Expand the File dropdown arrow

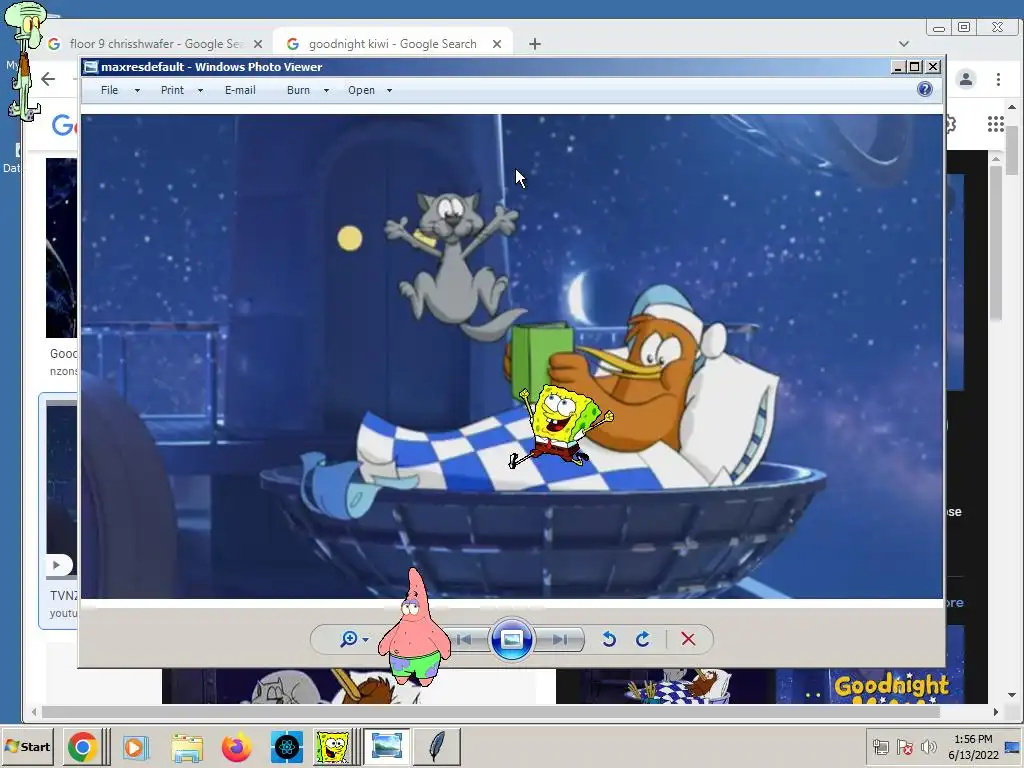[137, 91]
